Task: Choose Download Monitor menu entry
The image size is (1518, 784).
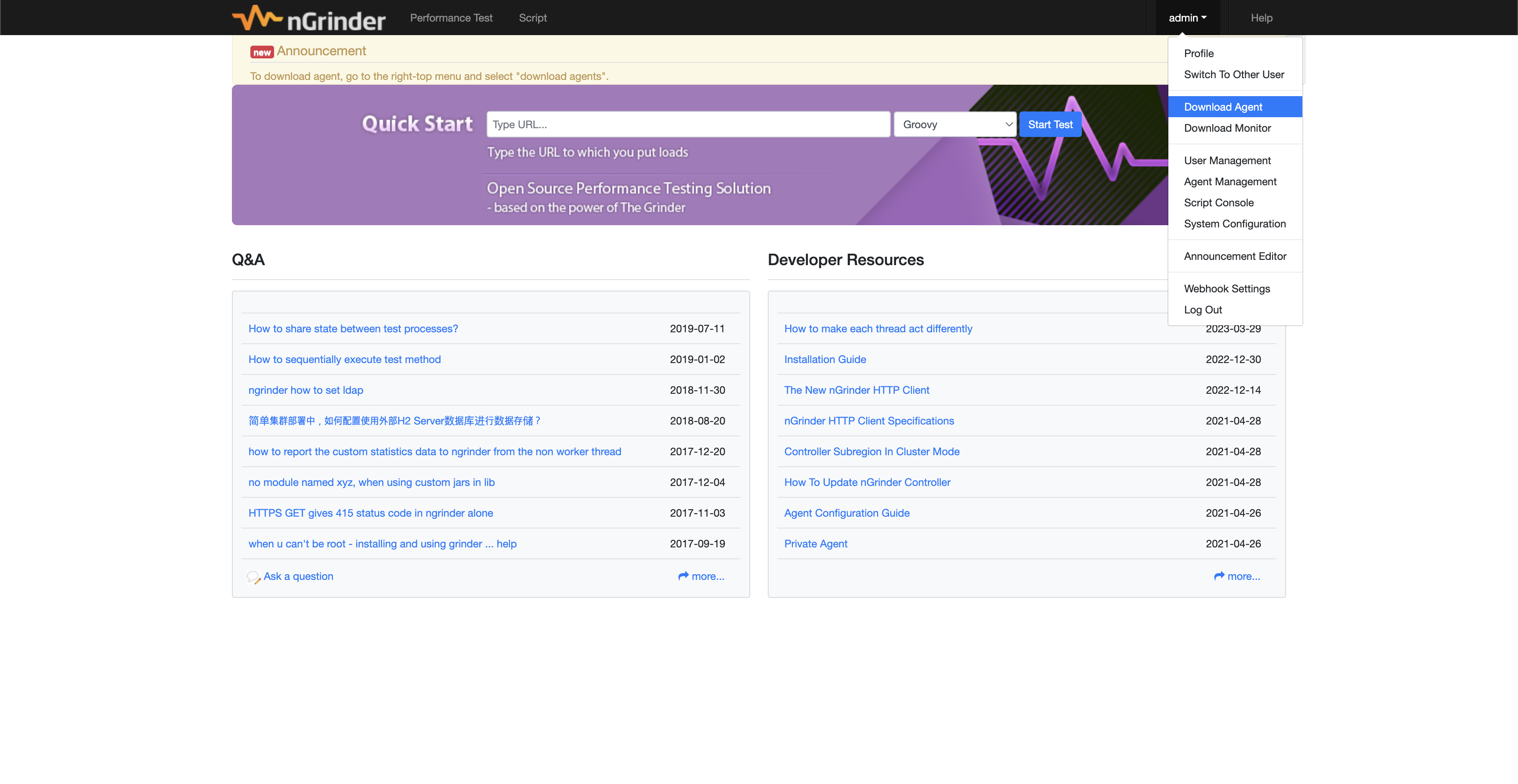Action: [x=1227, y=128]
